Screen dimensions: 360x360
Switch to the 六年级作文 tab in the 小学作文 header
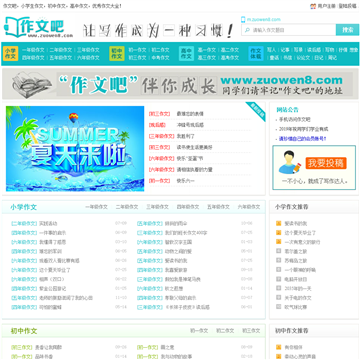pyautogui.click(x=249, y=207)
